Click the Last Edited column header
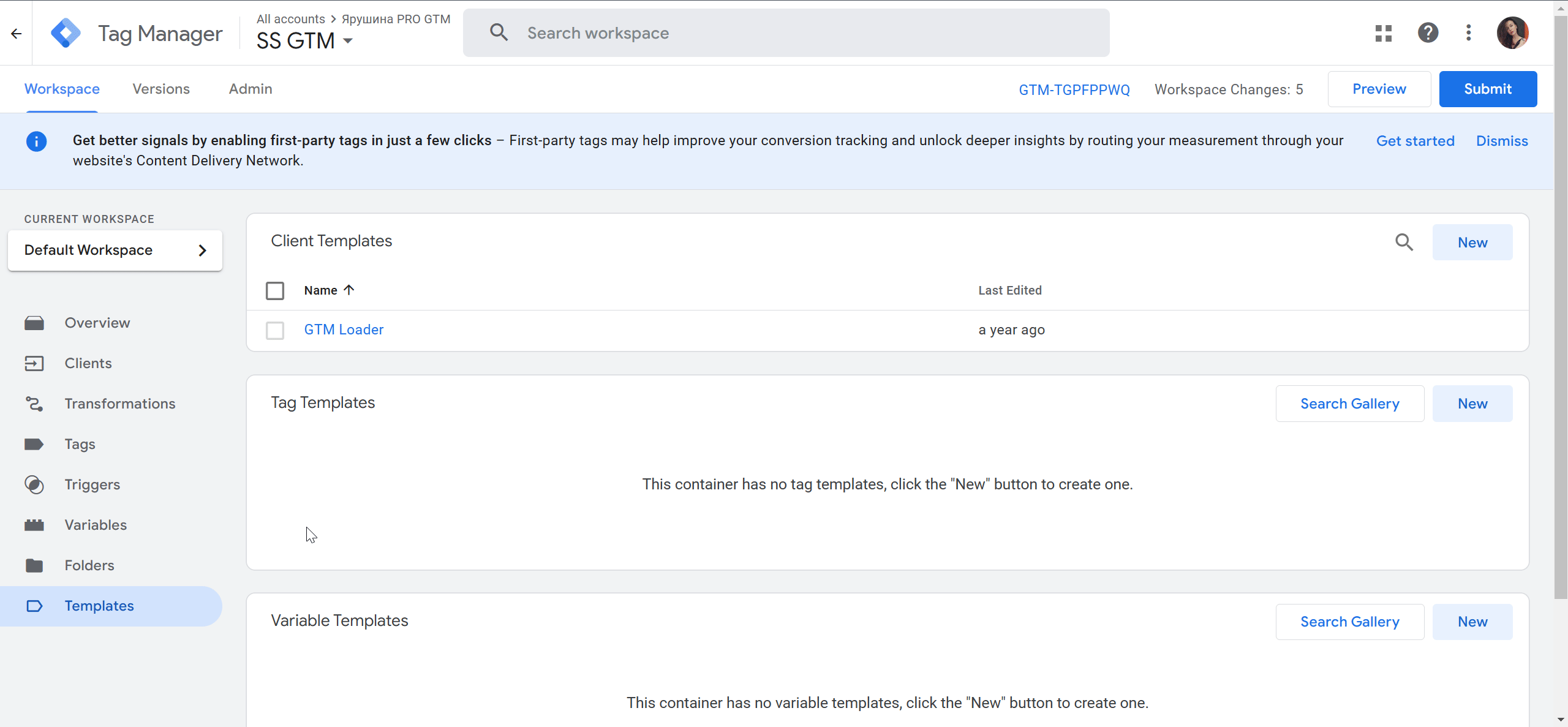This screenshot has width=1568, height=727. 1009,290
